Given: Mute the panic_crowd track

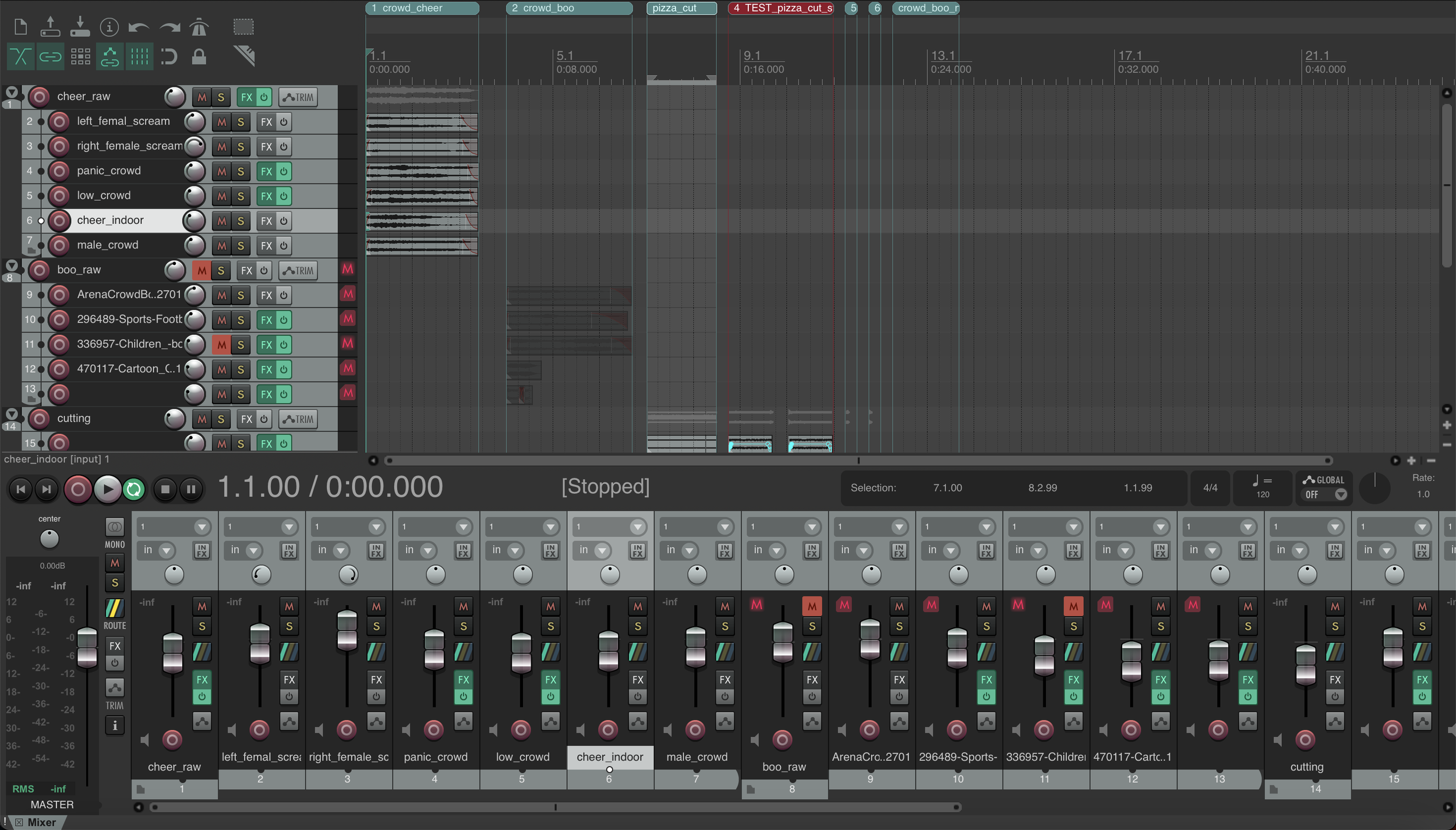Looking at the screenshot, I should pyautogui.click(x=221, y=171).
